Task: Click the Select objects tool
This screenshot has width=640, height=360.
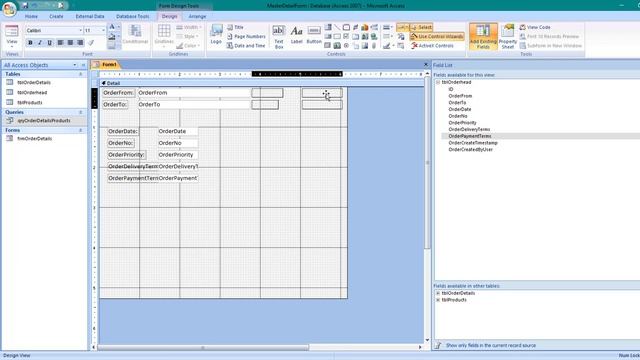Action: click(421, 27)
